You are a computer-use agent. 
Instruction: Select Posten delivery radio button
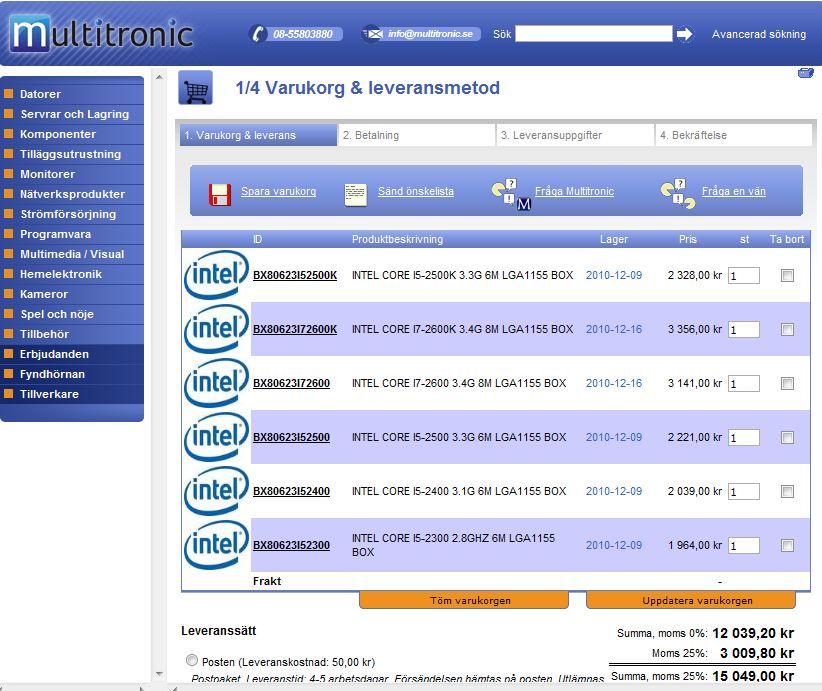192,660
